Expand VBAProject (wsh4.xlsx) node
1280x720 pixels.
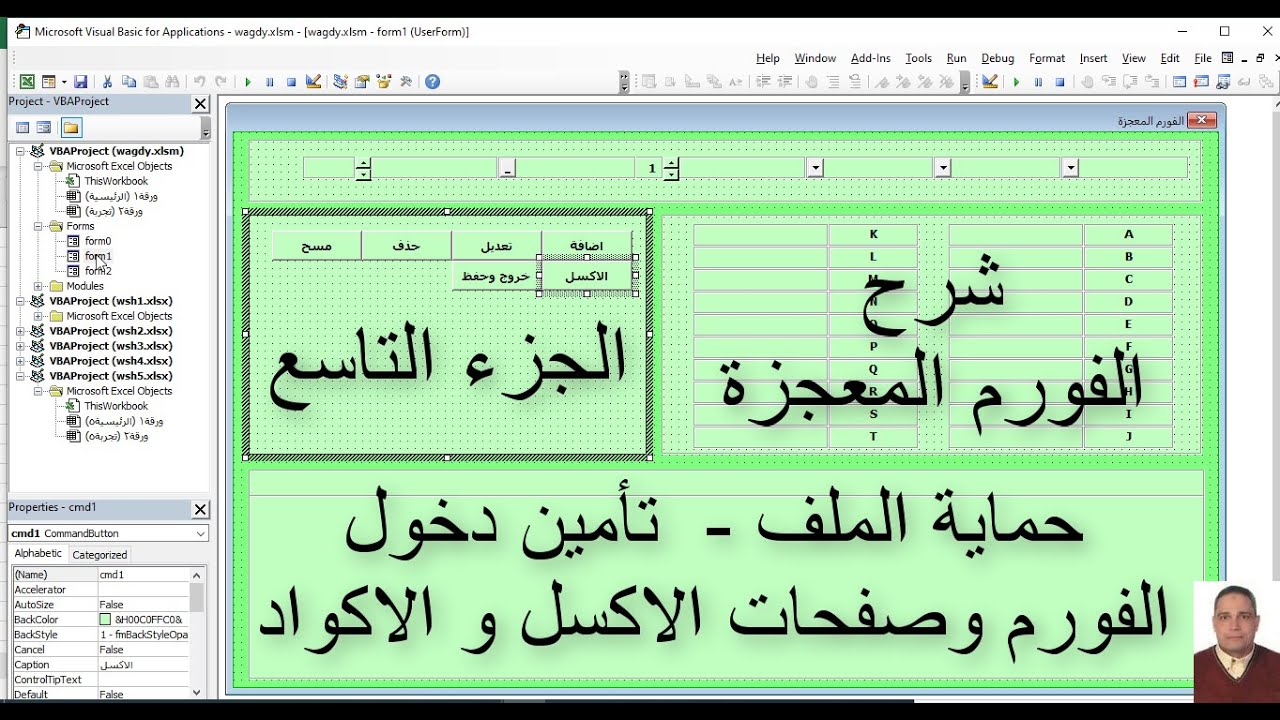click(x=22, y=361)
